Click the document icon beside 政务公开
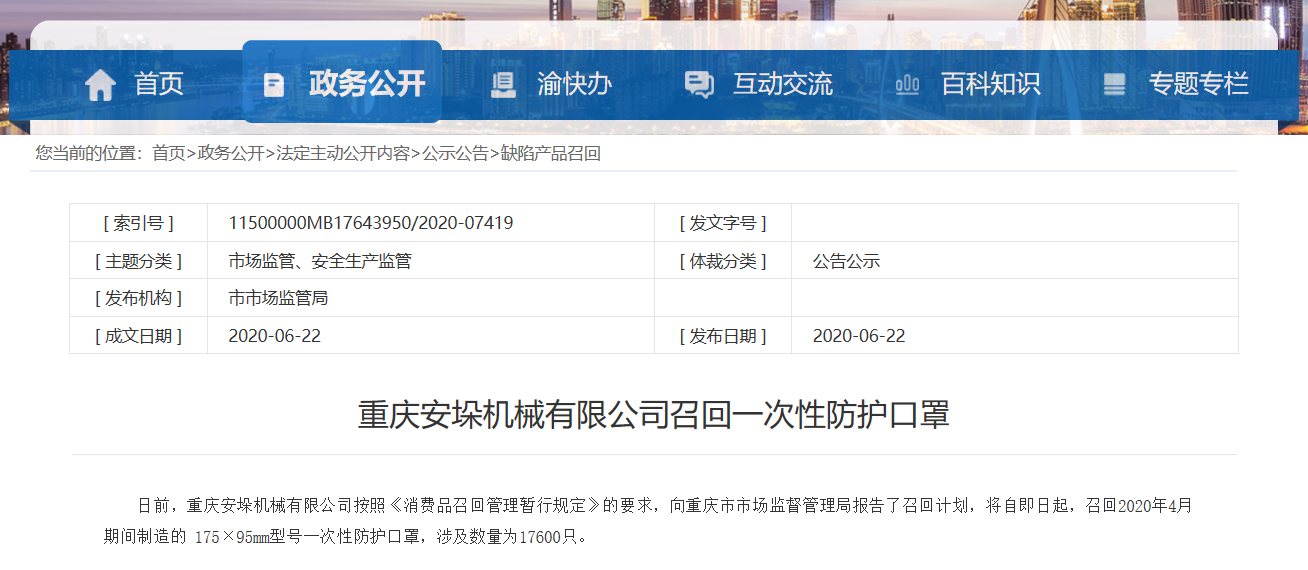Image resolution: width=1308 pixels, height=570 pixels. pyautogui.click(x=273, y=84)
